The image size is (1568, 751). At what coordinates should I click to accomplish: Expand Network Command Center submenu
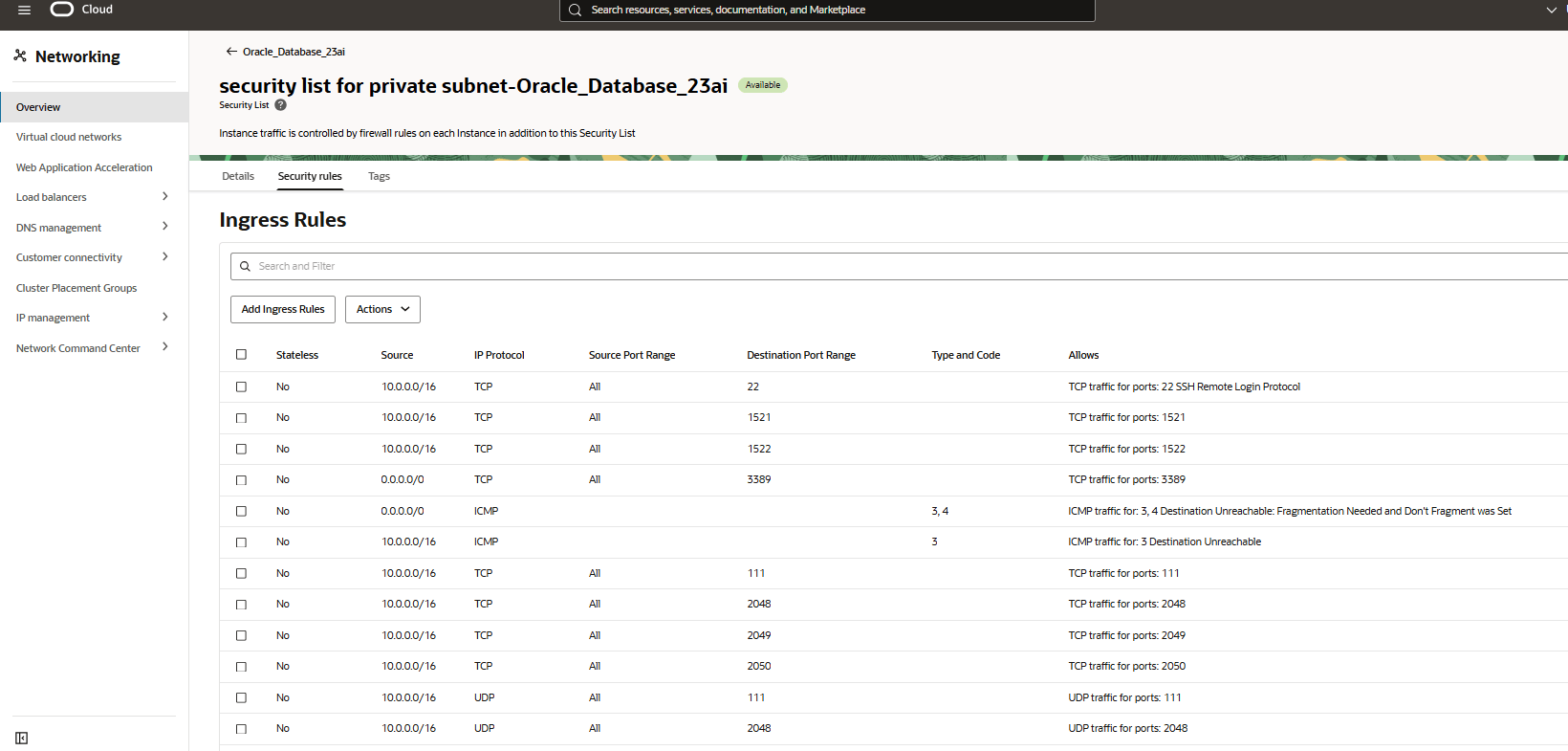[165, 347]
